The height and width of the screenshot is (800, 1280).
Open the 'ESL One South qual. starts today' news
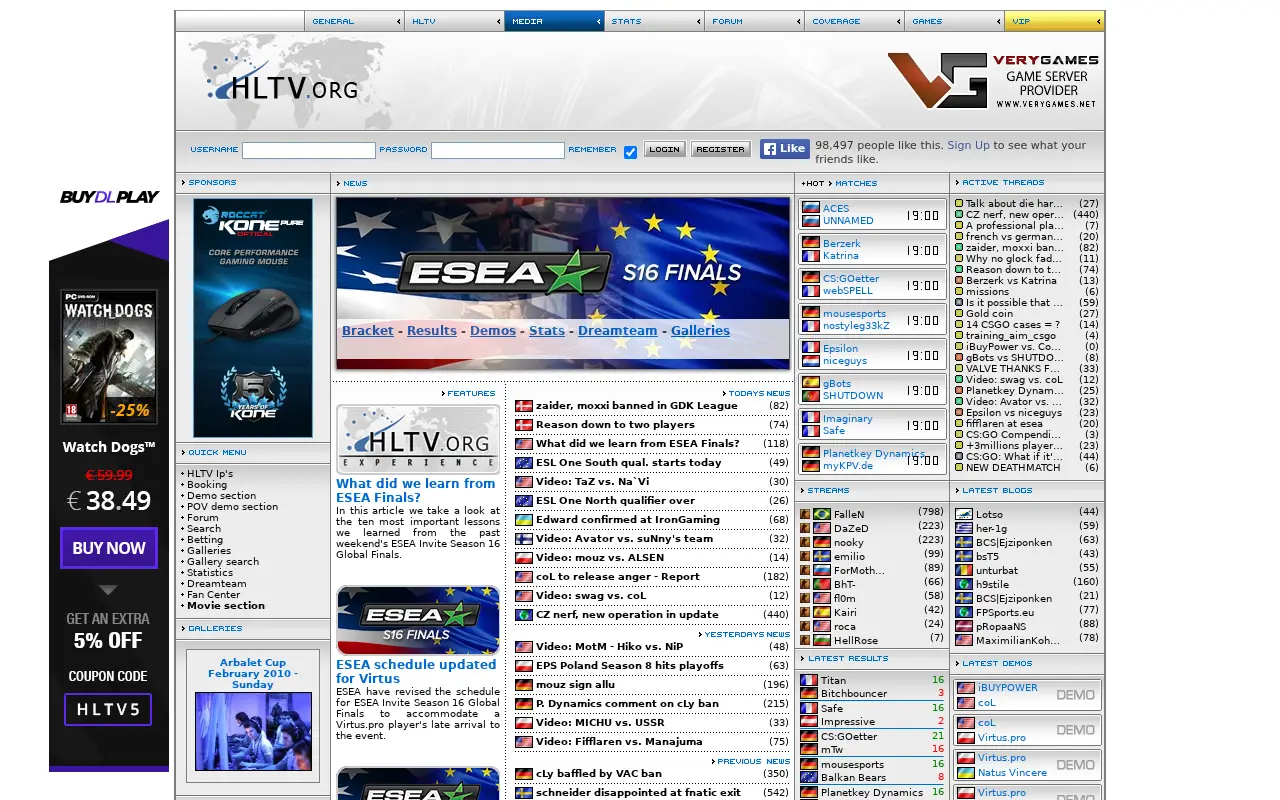pyautogui.click(x=628, y=463)
